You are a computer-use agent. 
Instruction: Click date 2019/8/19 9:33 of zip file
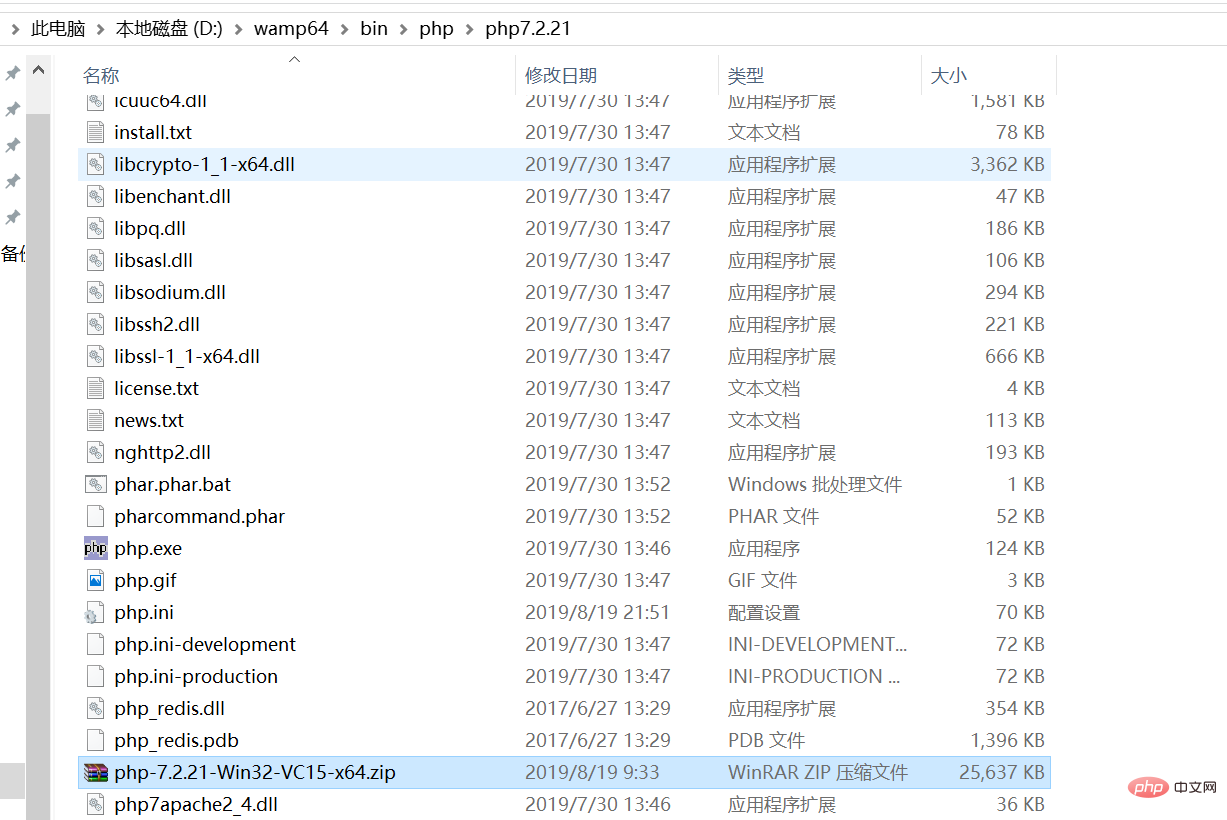[x=592, y=772]
